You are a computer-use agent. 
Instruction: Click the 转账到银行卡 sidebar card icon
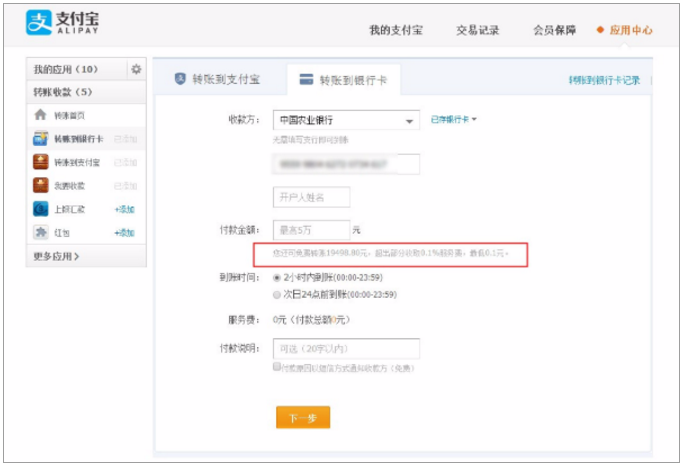[x=40, y=139]
